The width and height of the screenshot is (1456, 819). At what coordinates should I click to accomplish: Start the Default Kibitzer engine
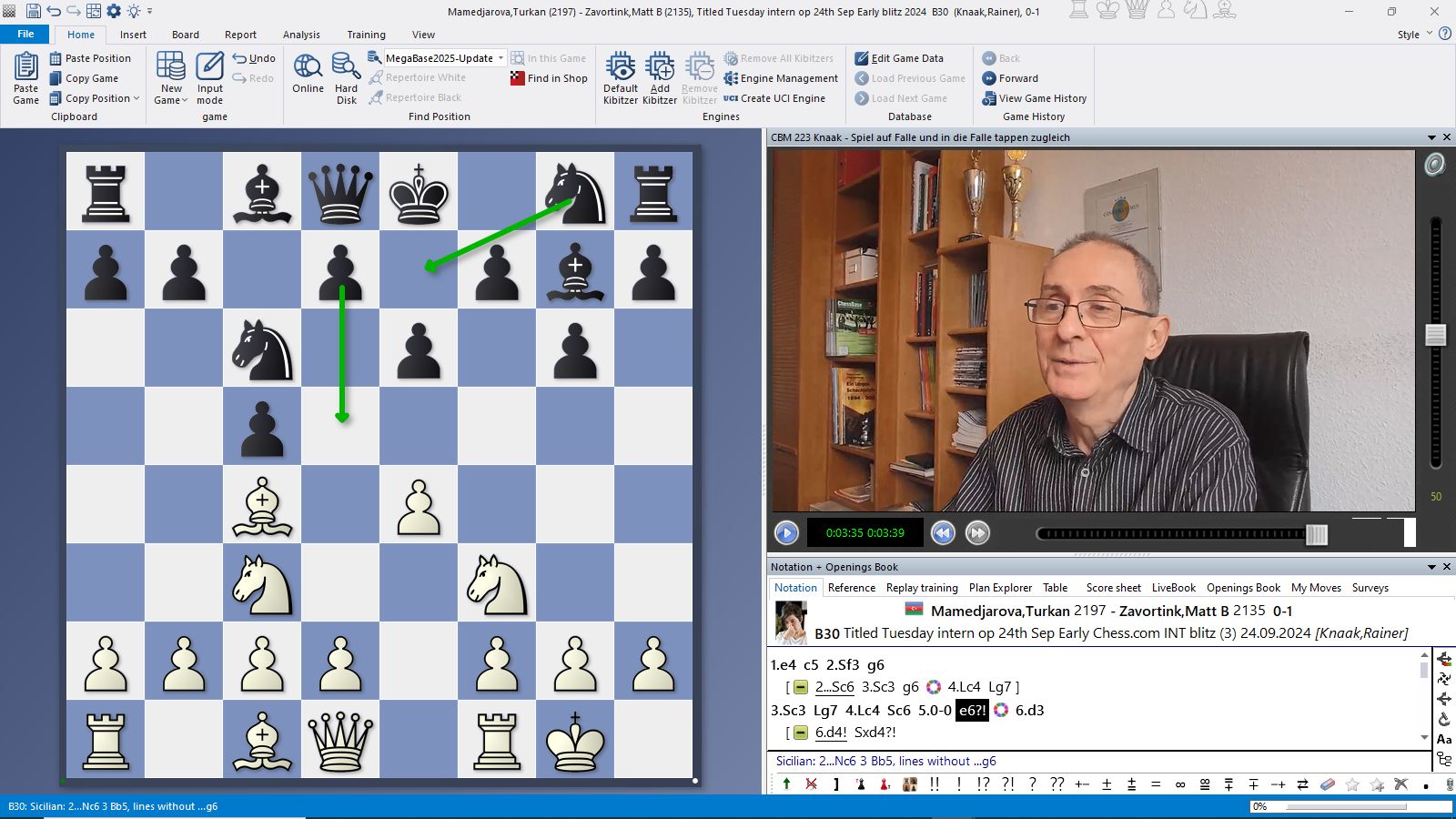coord(621,68)
